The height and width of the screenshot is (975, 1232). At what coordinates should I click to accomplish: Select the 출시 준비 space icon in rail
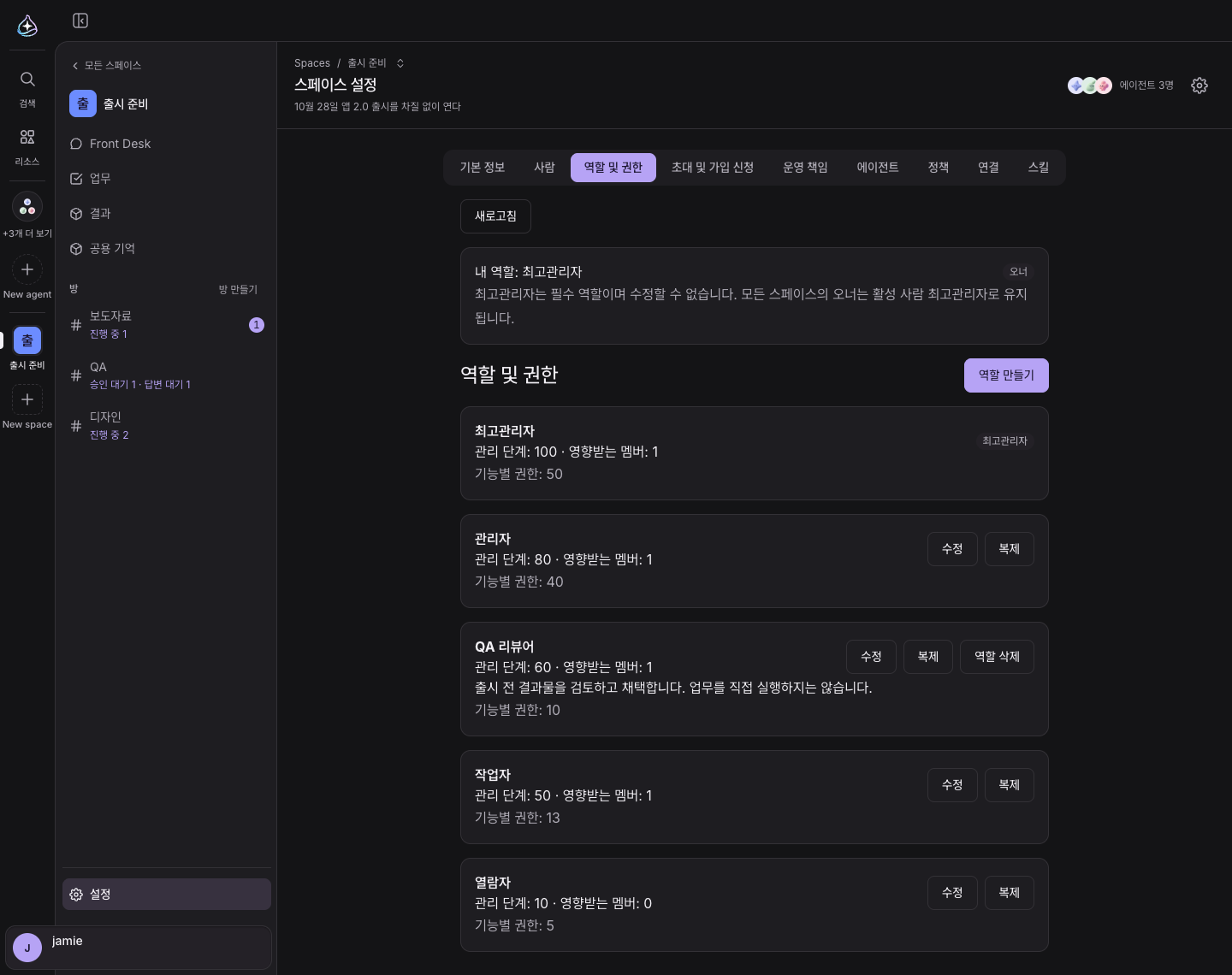pyautogui.click(x=27, y=340)
